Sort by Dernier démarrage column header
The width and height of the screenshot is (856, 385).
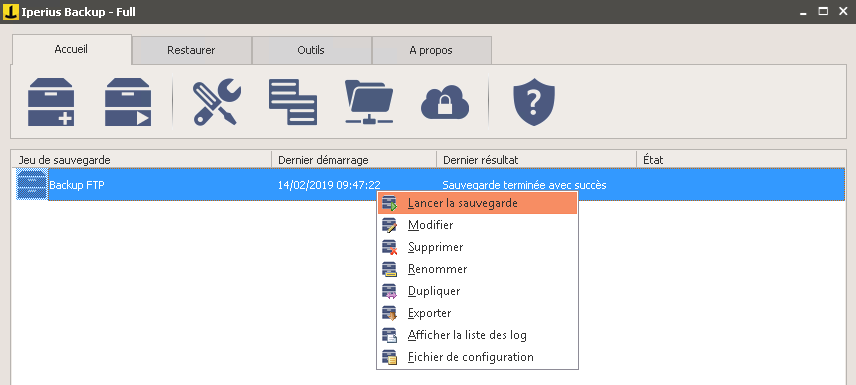point(354,160)
